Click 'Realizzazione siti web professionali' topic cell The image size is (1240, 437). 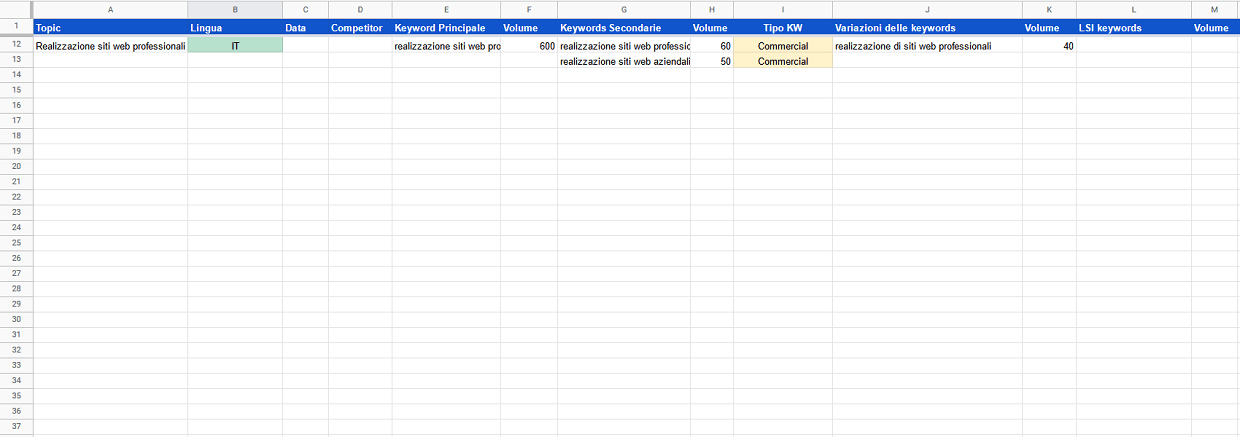pyautogui.click(x=110, y=46)
